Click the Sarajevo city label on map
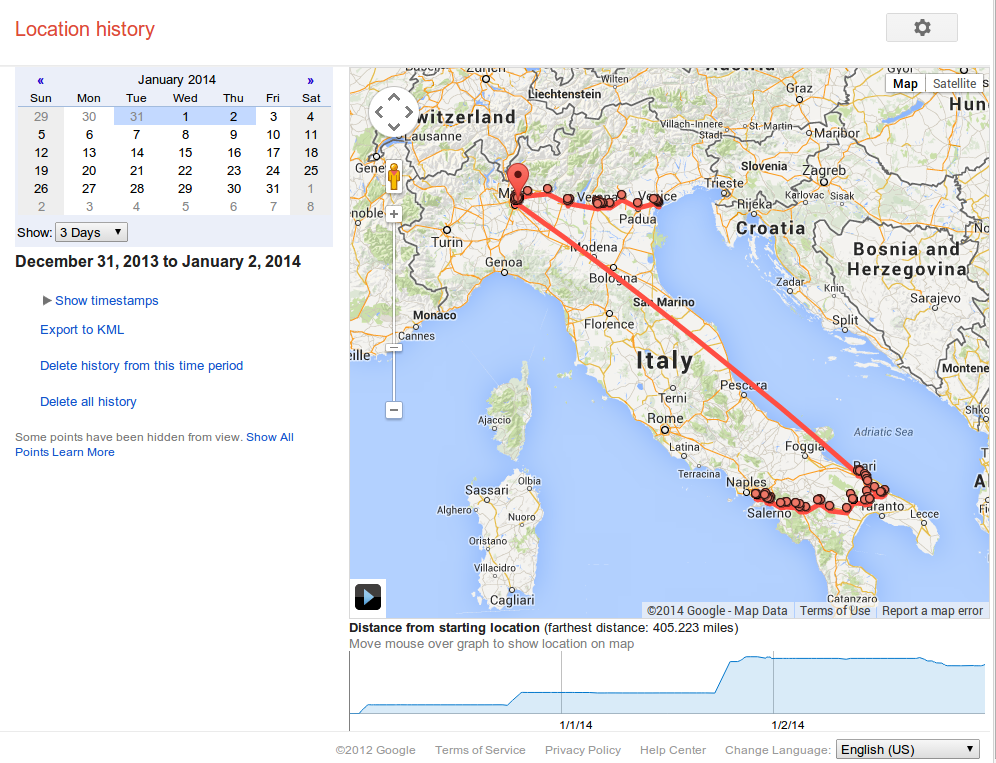The image size is (996, 763). pyautogui.click(x=935, y=298)
